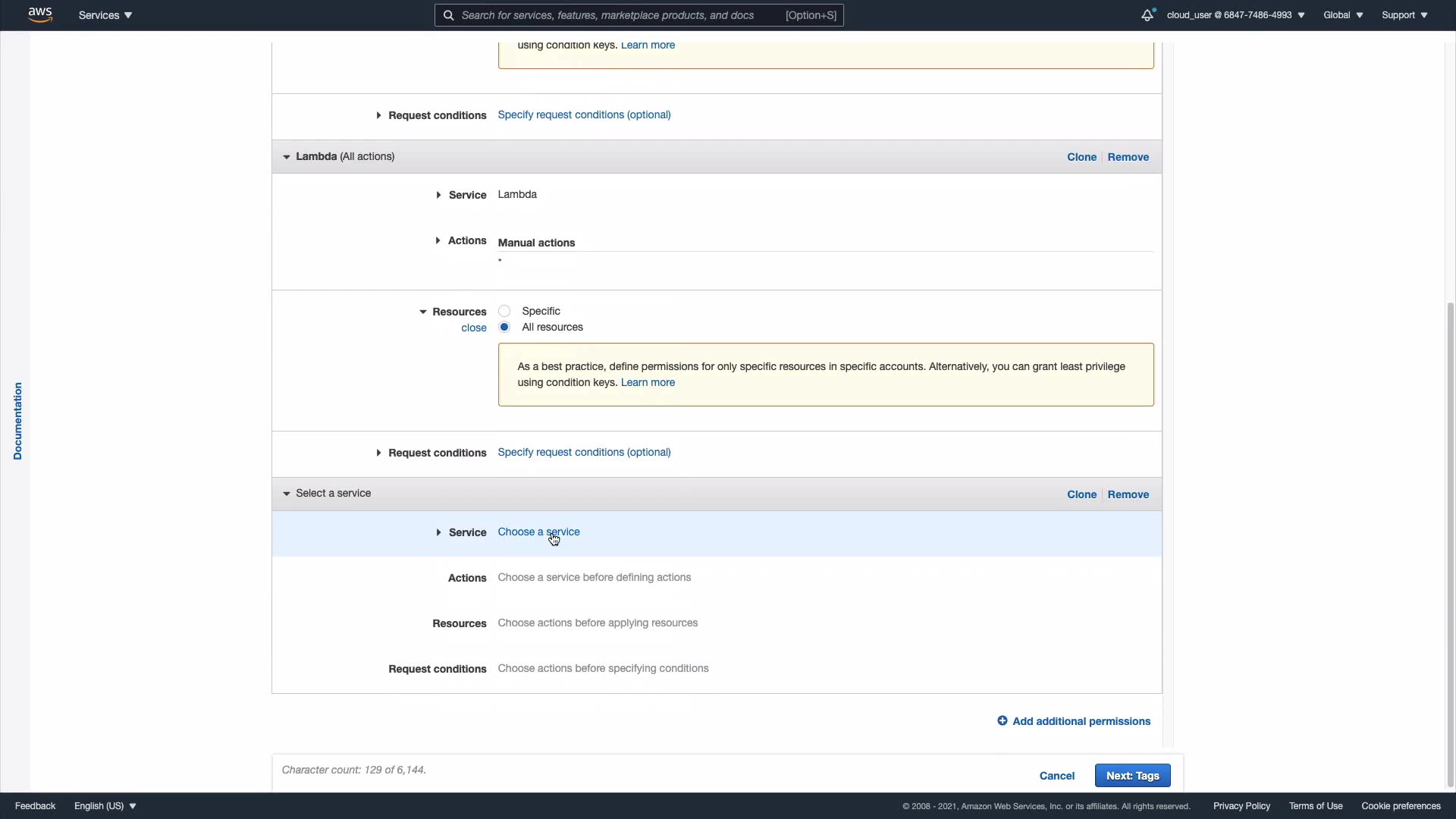Select the All resources radio button

point(504,327)
